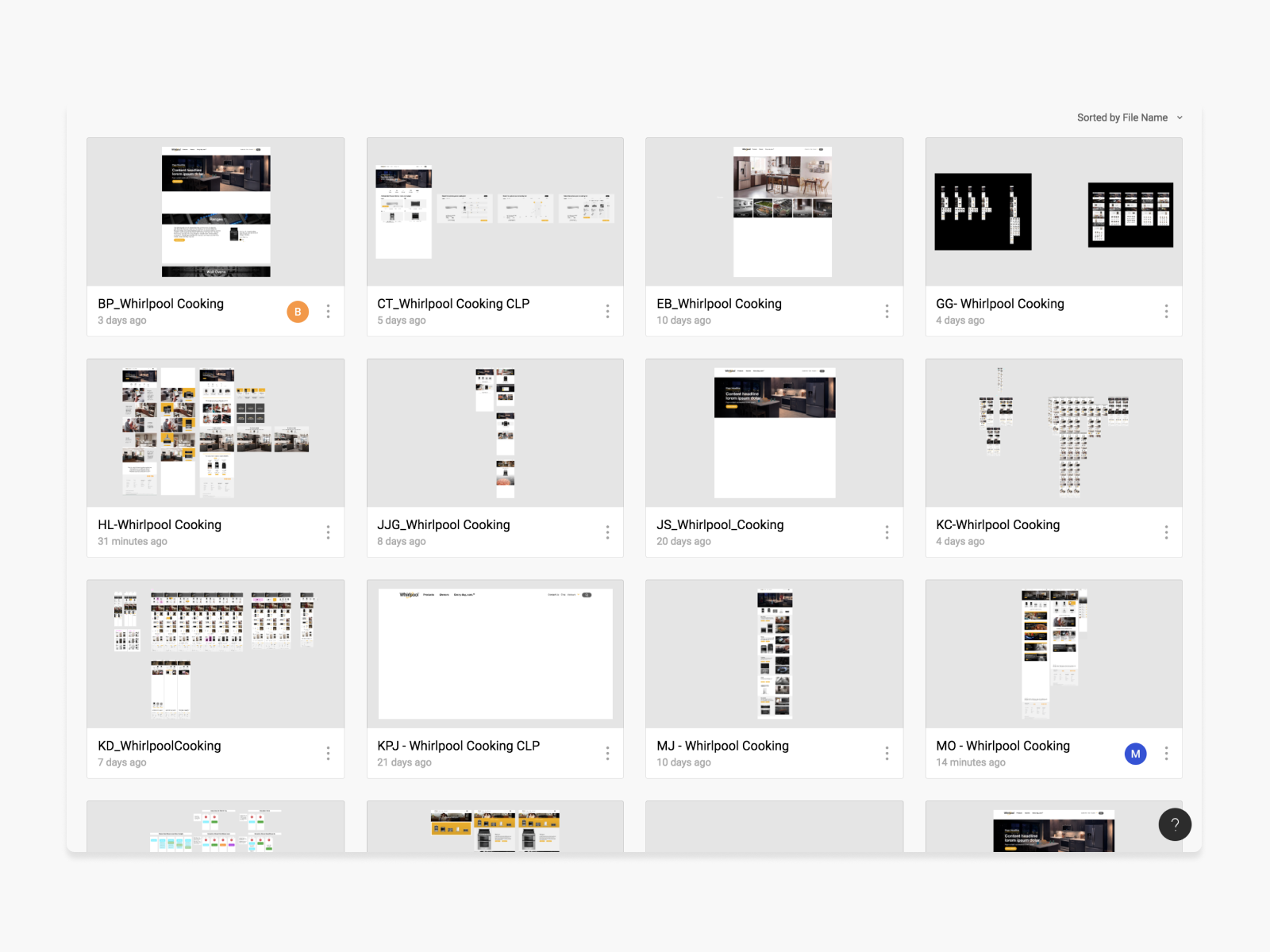Click the '7 days ago' timestamp

(122, 762)
